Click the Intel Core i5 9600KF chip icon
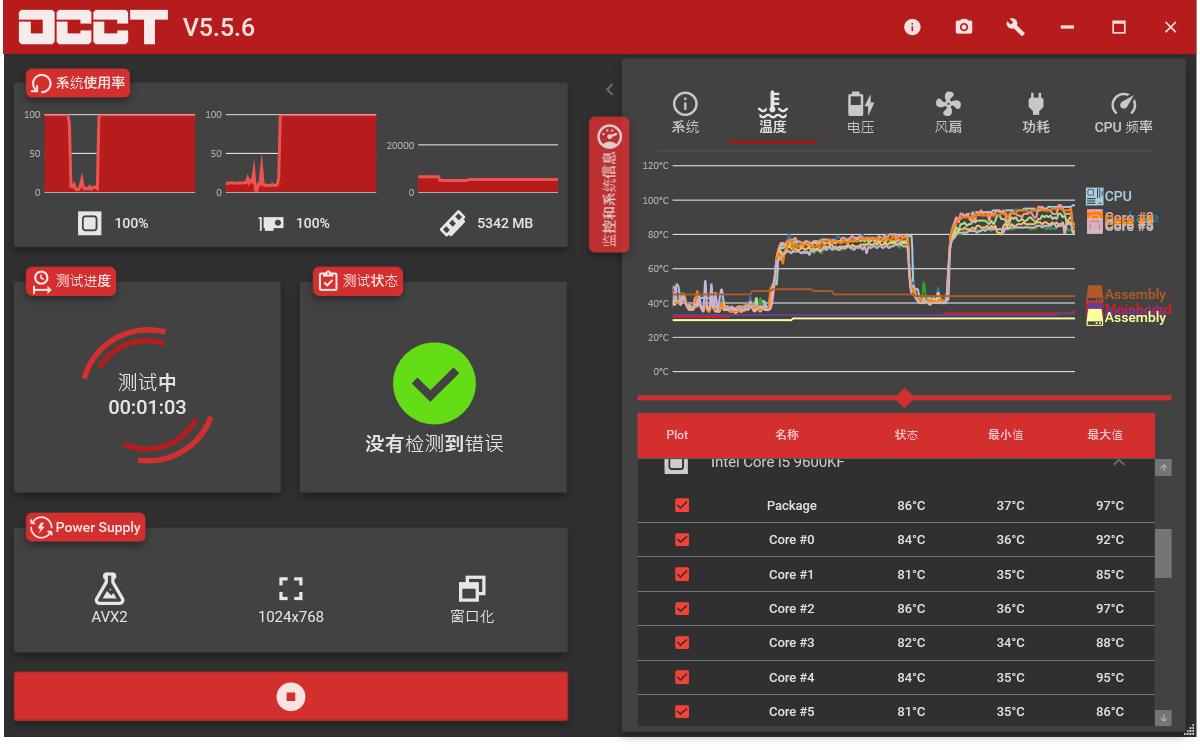This screenshot has width=1200, height=750. (676, 465)
